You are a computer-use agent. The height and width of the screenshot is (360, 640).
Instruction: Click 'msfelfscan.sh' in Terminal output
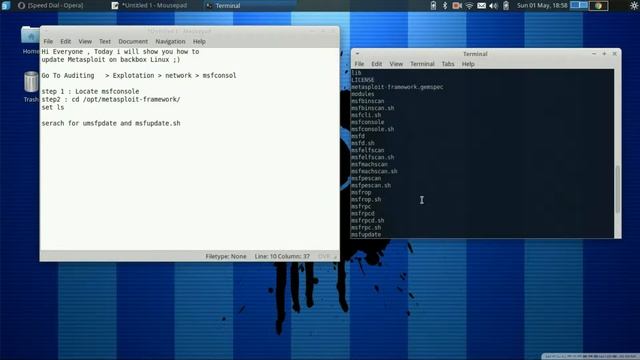pos(373,157)
